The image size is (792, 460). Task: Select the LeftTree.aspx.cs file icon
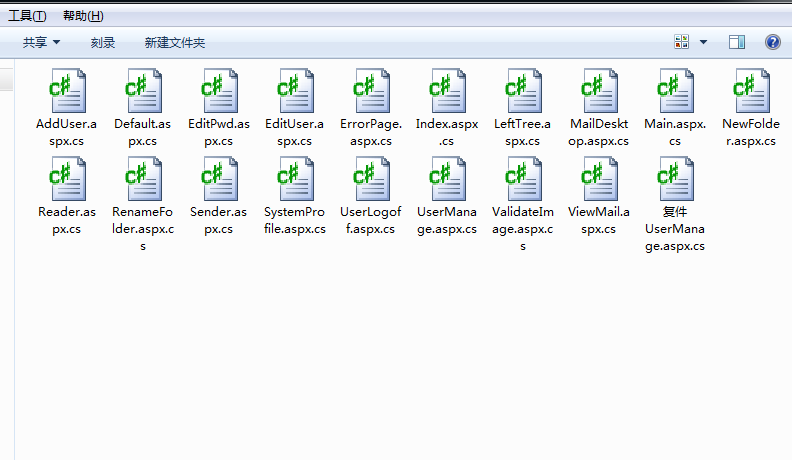pos(523,91)
